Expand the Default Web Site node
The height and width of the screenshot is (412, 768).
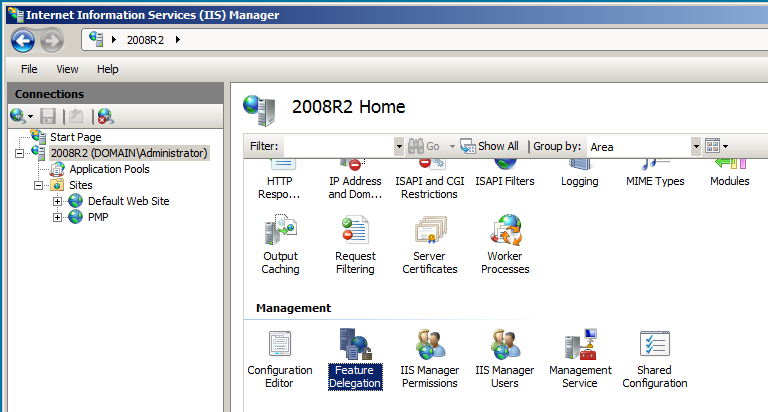coord(57,201)
